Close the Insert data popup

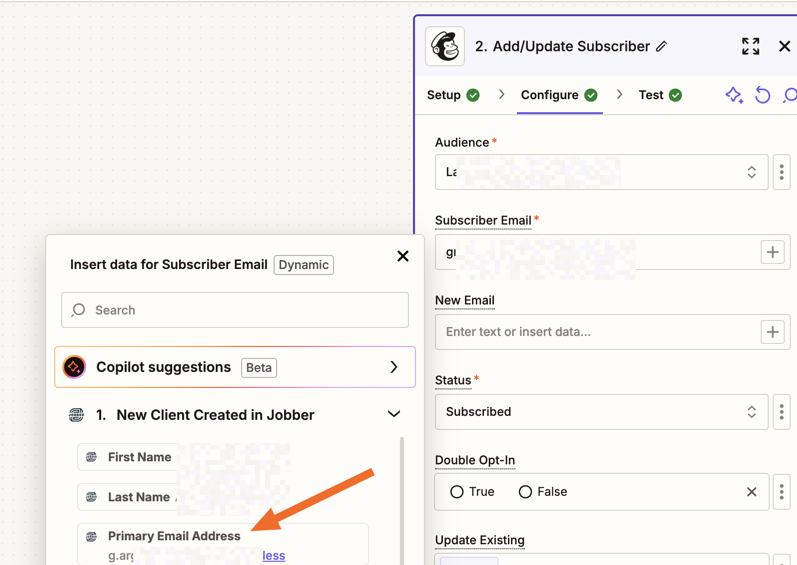click(403, 256)
